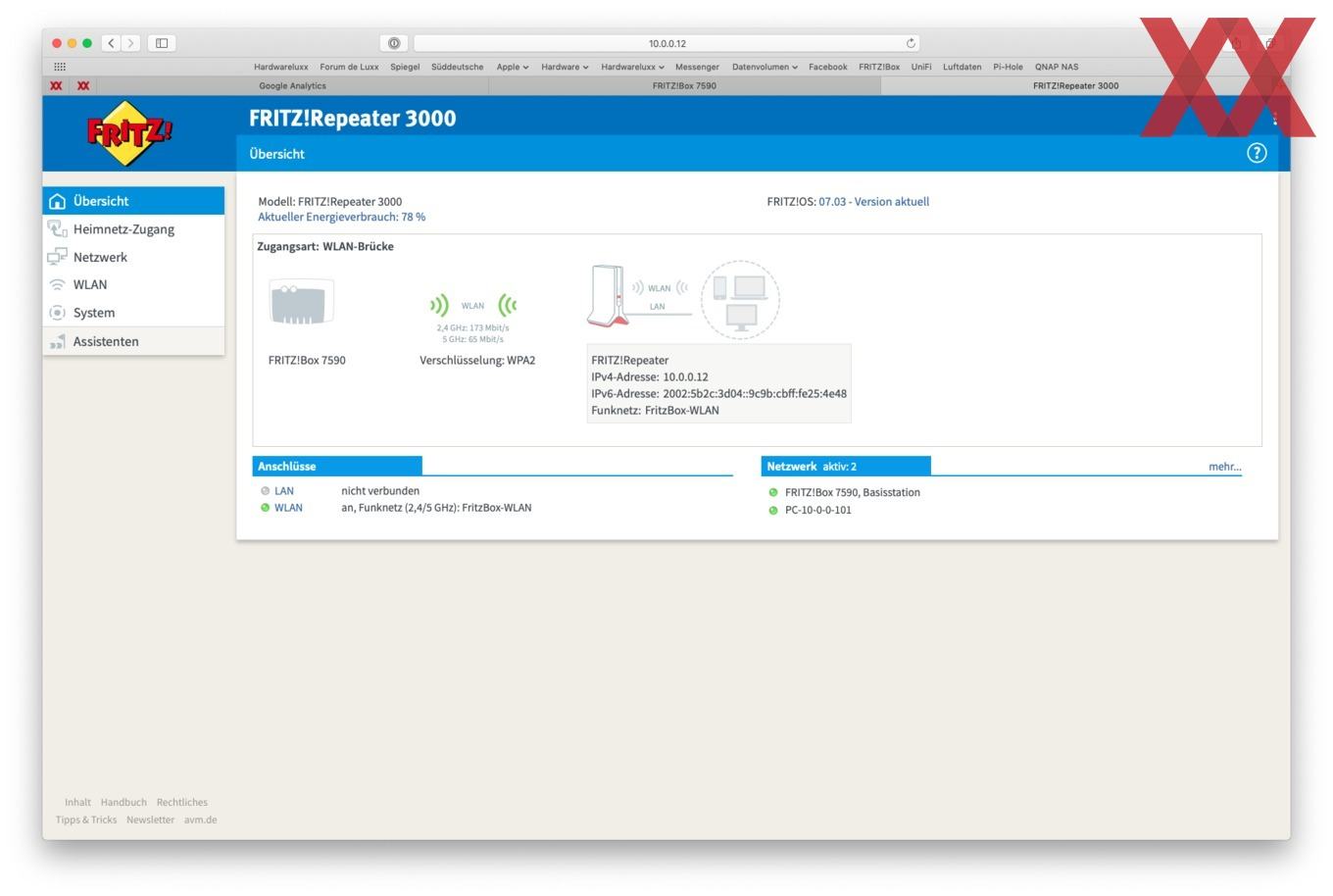The width and height of the screenshot is (1333, 896).
Task: Open the Facebook bookmark
Action: point(827,67)
